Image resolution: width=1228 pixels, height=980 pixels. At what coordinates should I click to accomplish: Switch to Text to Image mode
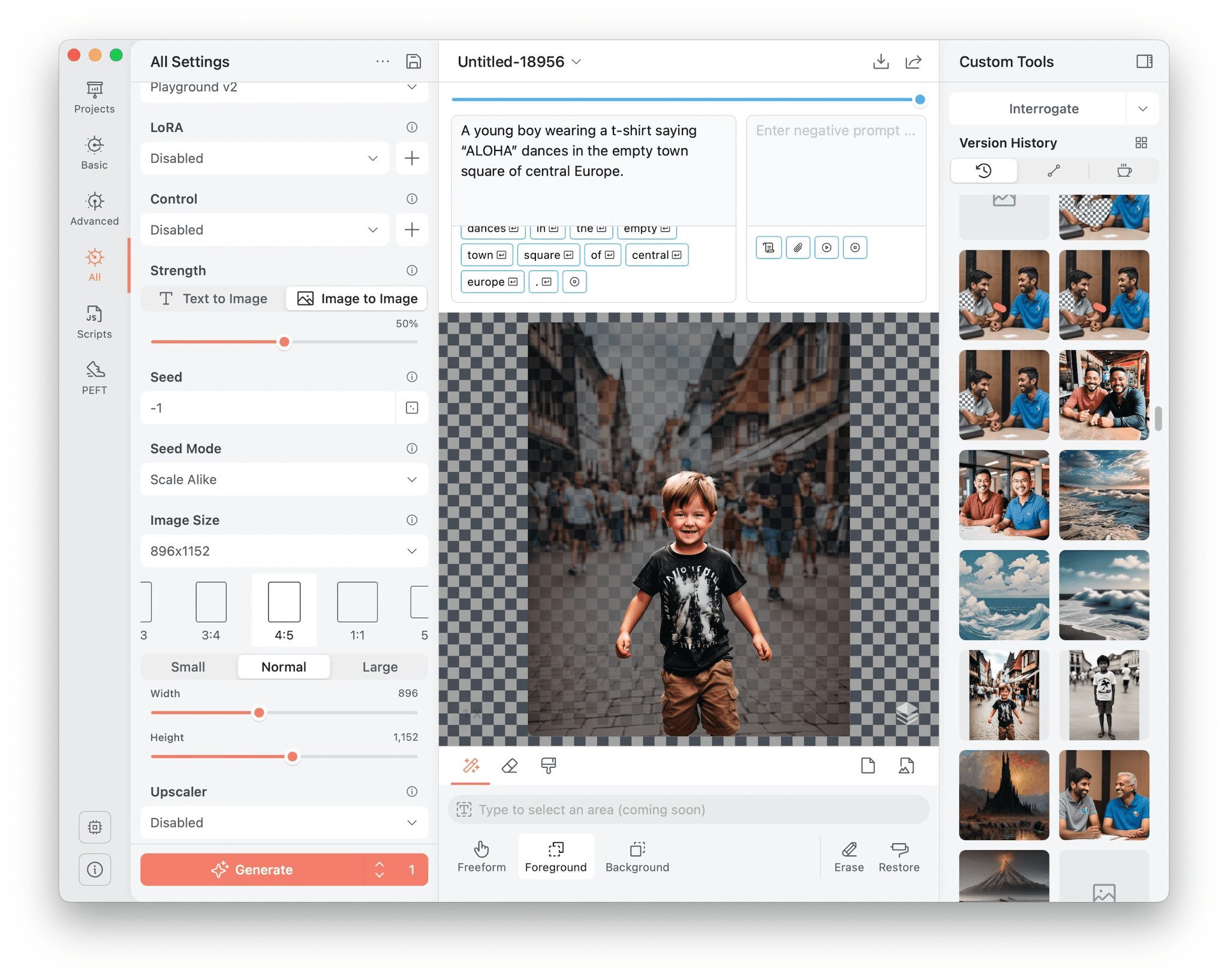pyautogui.click(x=213, y=299)
